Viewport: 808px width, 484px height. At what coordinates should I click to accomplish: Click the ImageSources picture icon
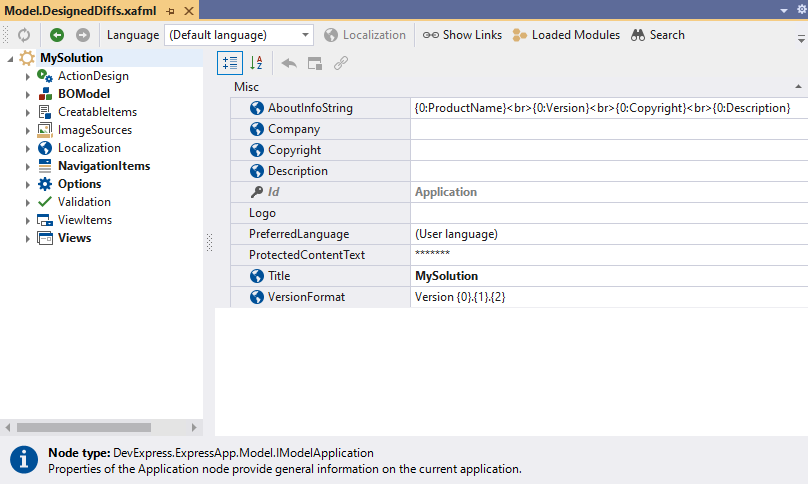tap(45, 130)
